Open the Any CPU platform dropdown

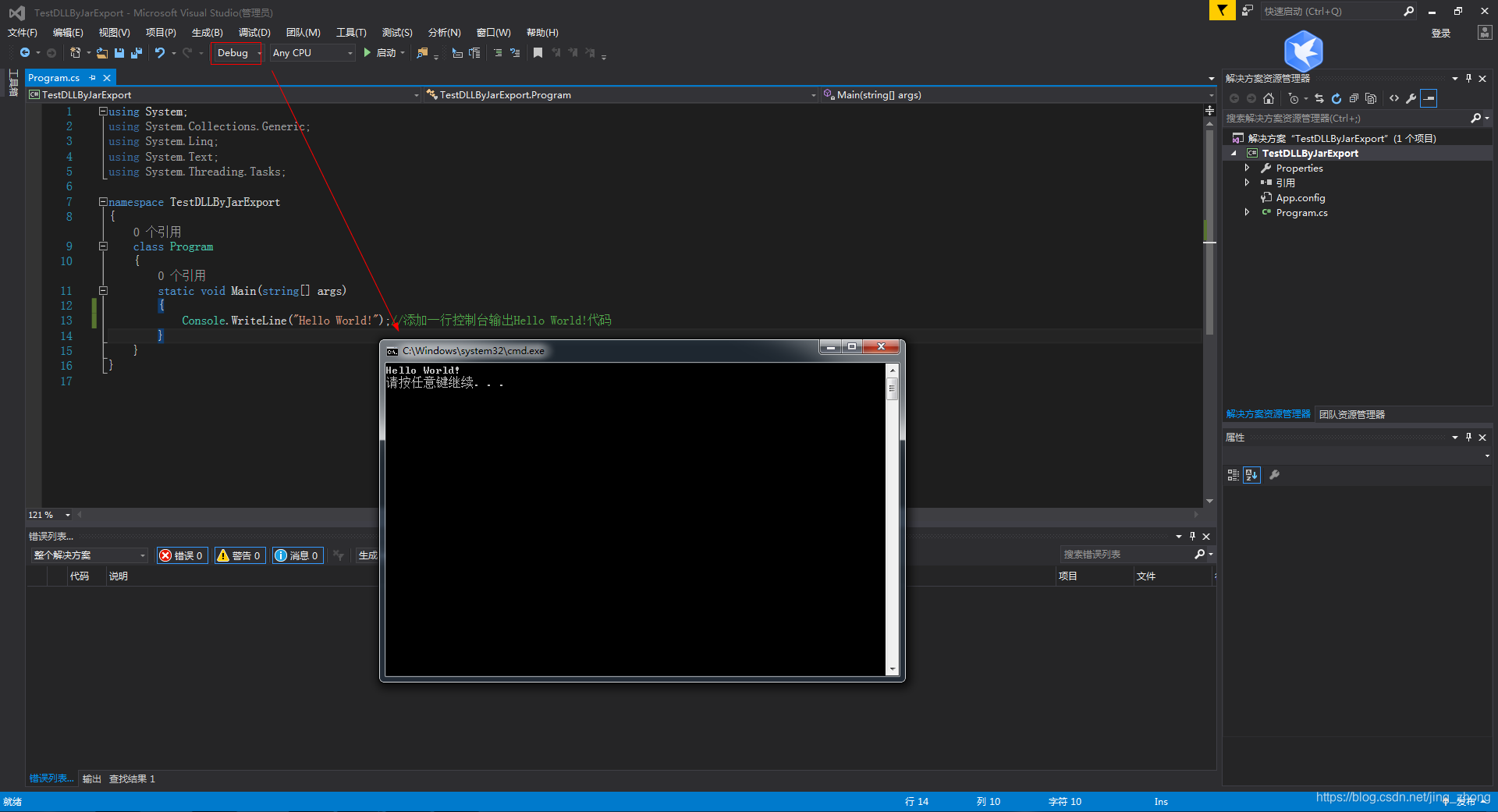[x=350, y=52]
